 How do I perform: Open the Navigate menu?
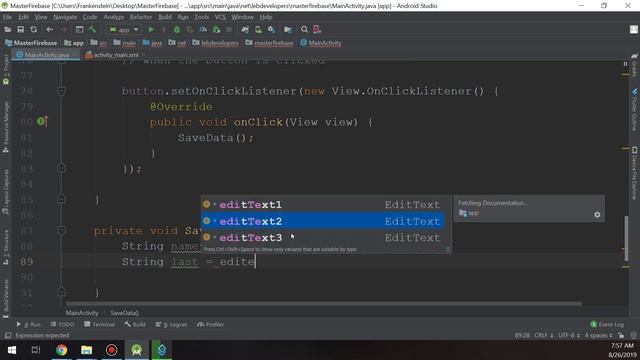point(65,17)
